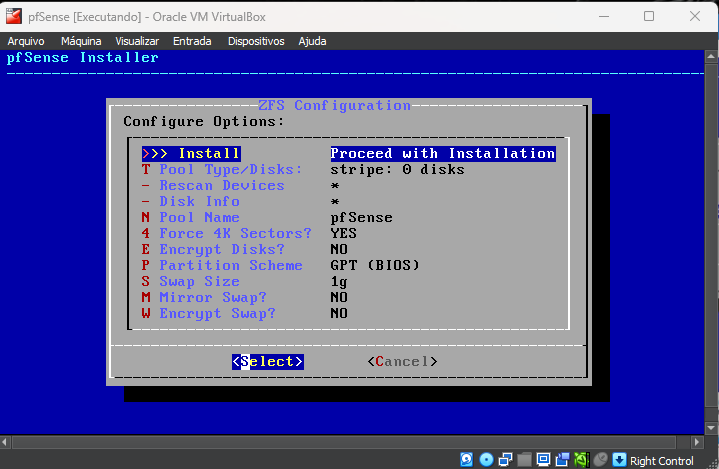Click the optical disk indicator icon
The height and width of the screenshot is (469, 719).
point(486,459)
